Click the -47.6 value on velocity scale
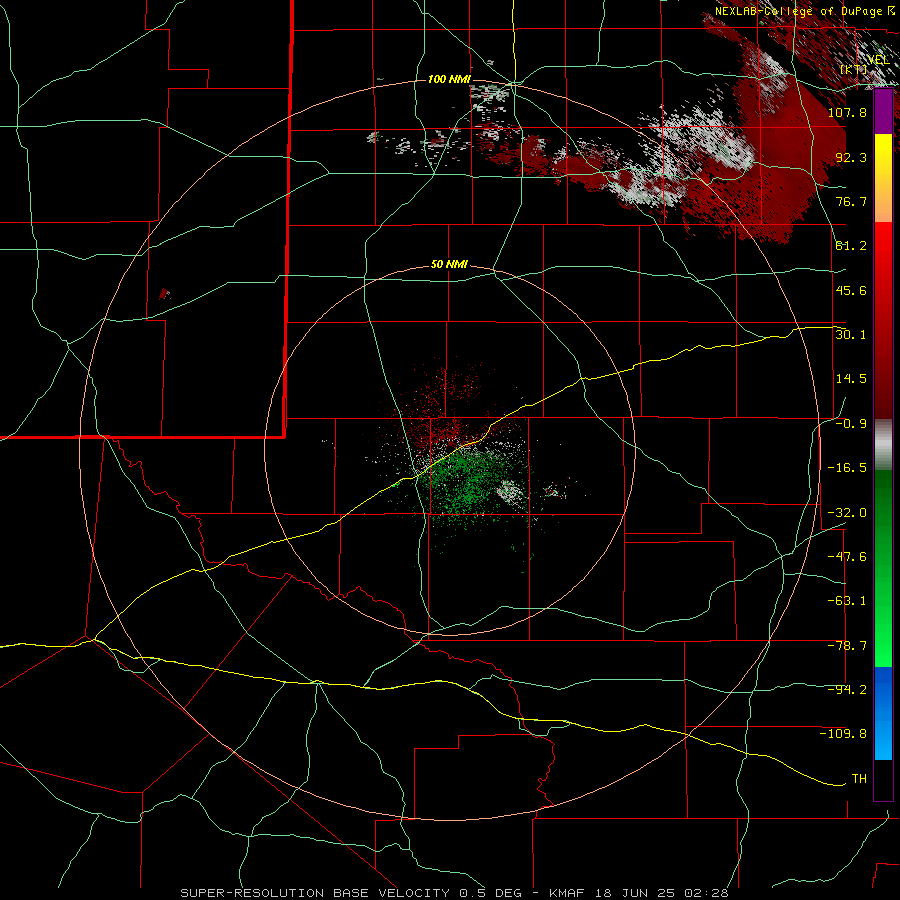This screenshot has height=900, width=900. (x=847, y=557)
